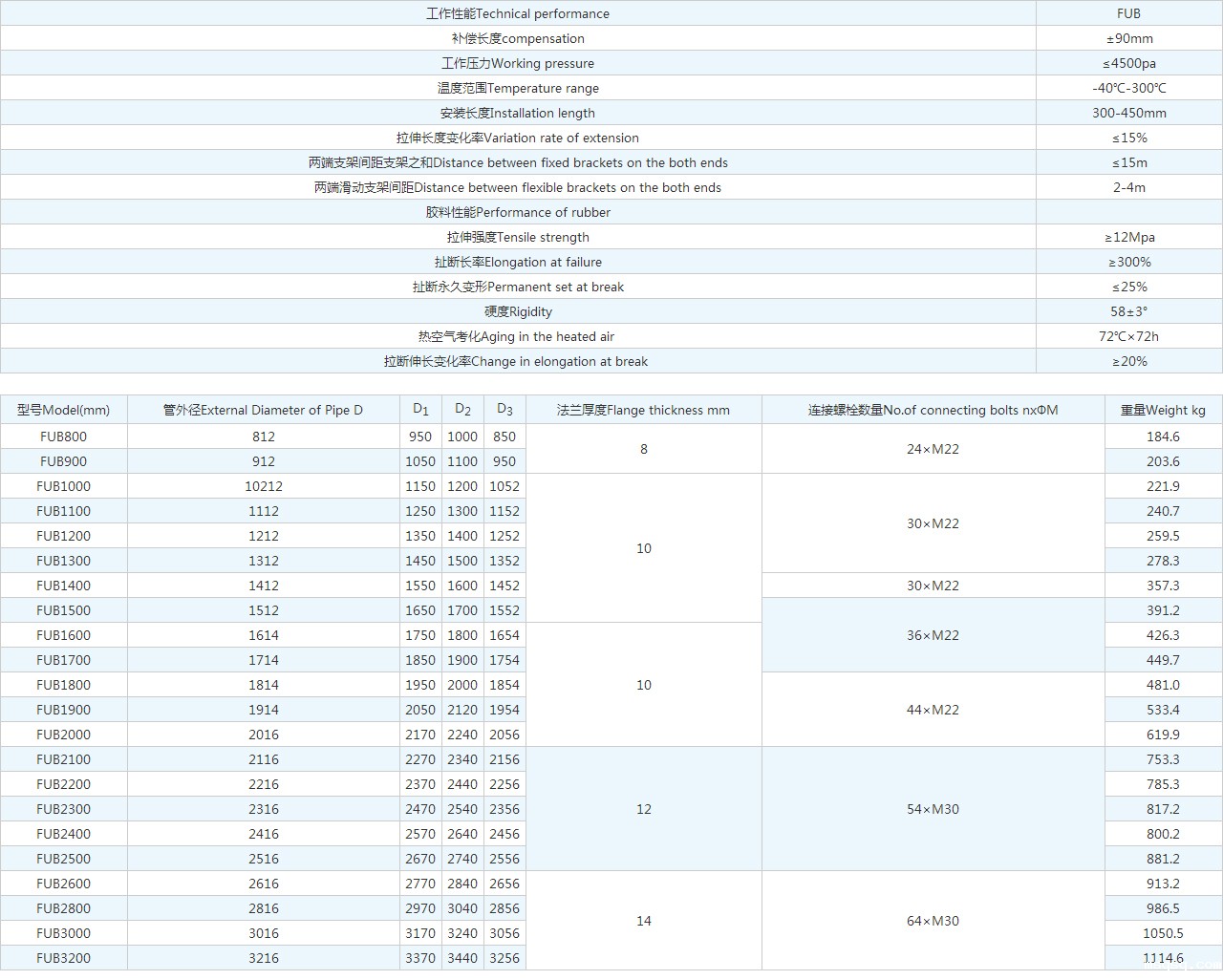The height and width of the screenshot is (980, 1223).
Task: Select the 72℃×72h aging value
Action: point(1128,336)
